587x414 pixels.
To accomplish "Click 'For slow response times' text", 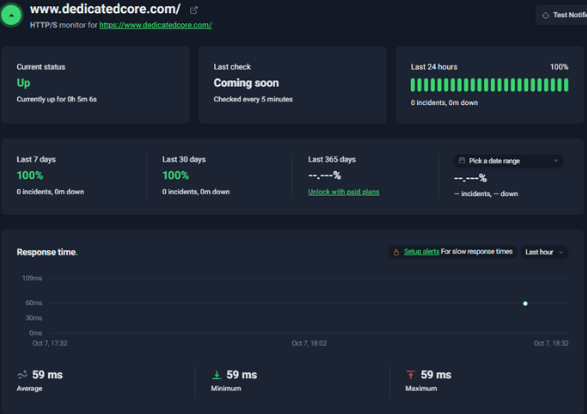I will pos(477,252).
